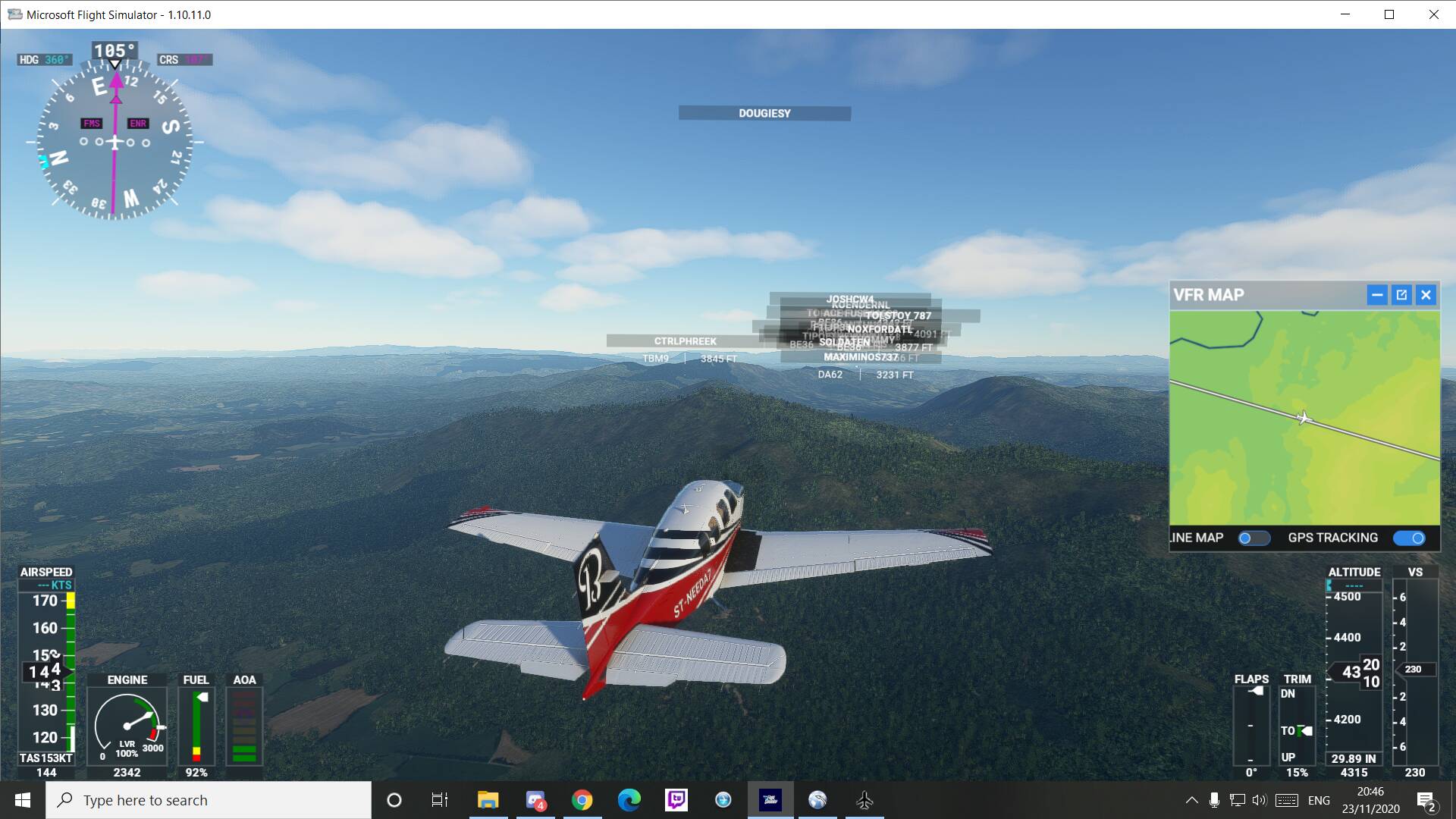Open Cortana from the taskbar

click(394, 800)
